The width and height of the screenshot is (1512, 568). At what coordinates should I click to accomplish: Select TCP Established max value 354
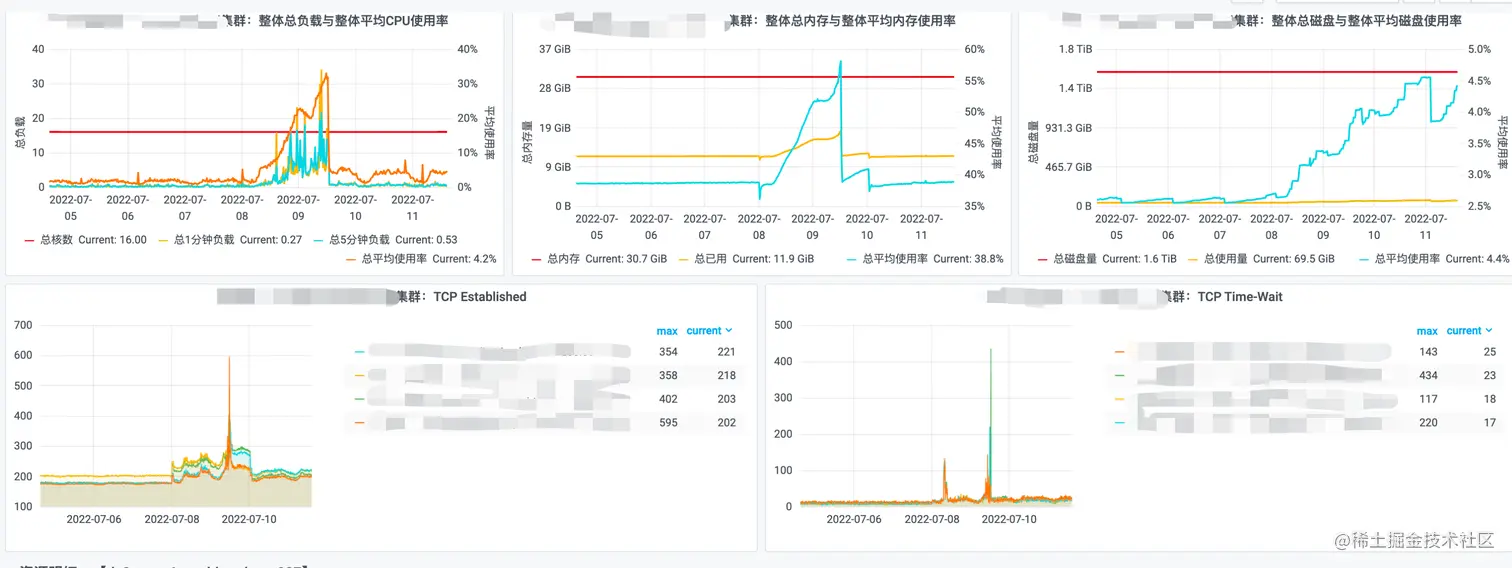pos(668,352)
